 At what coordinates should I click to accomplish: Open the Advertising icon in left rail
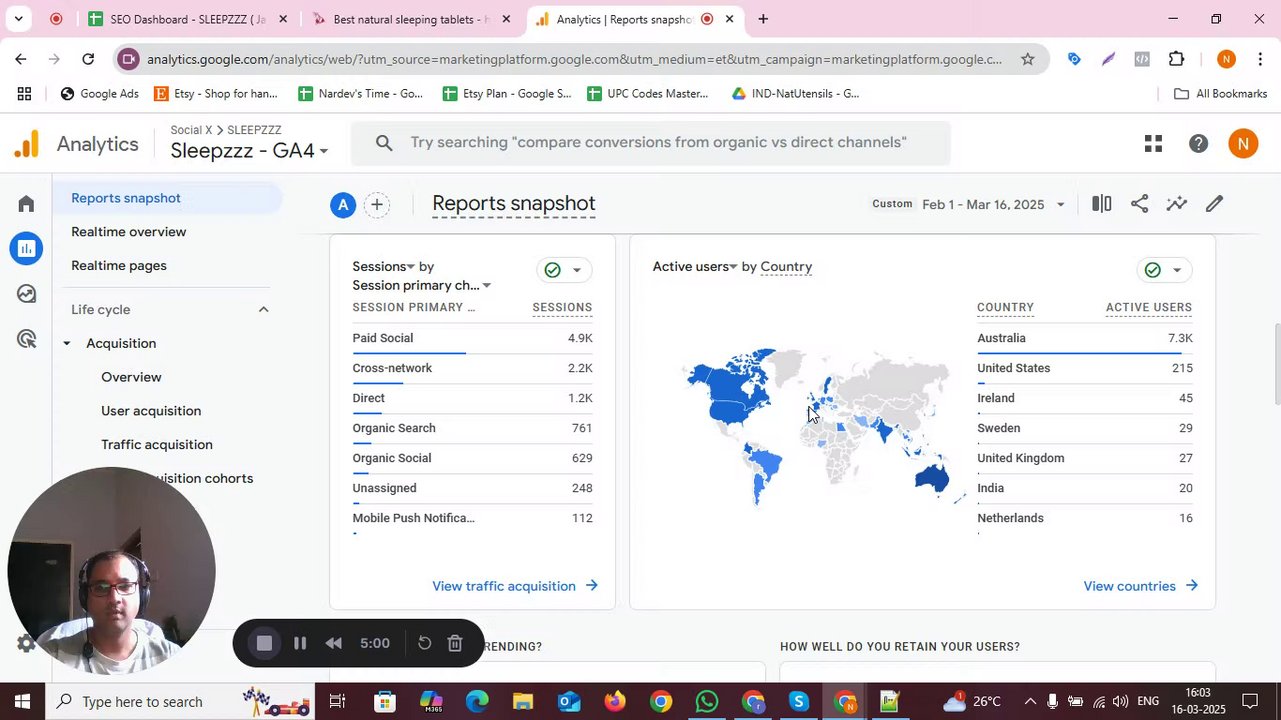tap(26, 339)
